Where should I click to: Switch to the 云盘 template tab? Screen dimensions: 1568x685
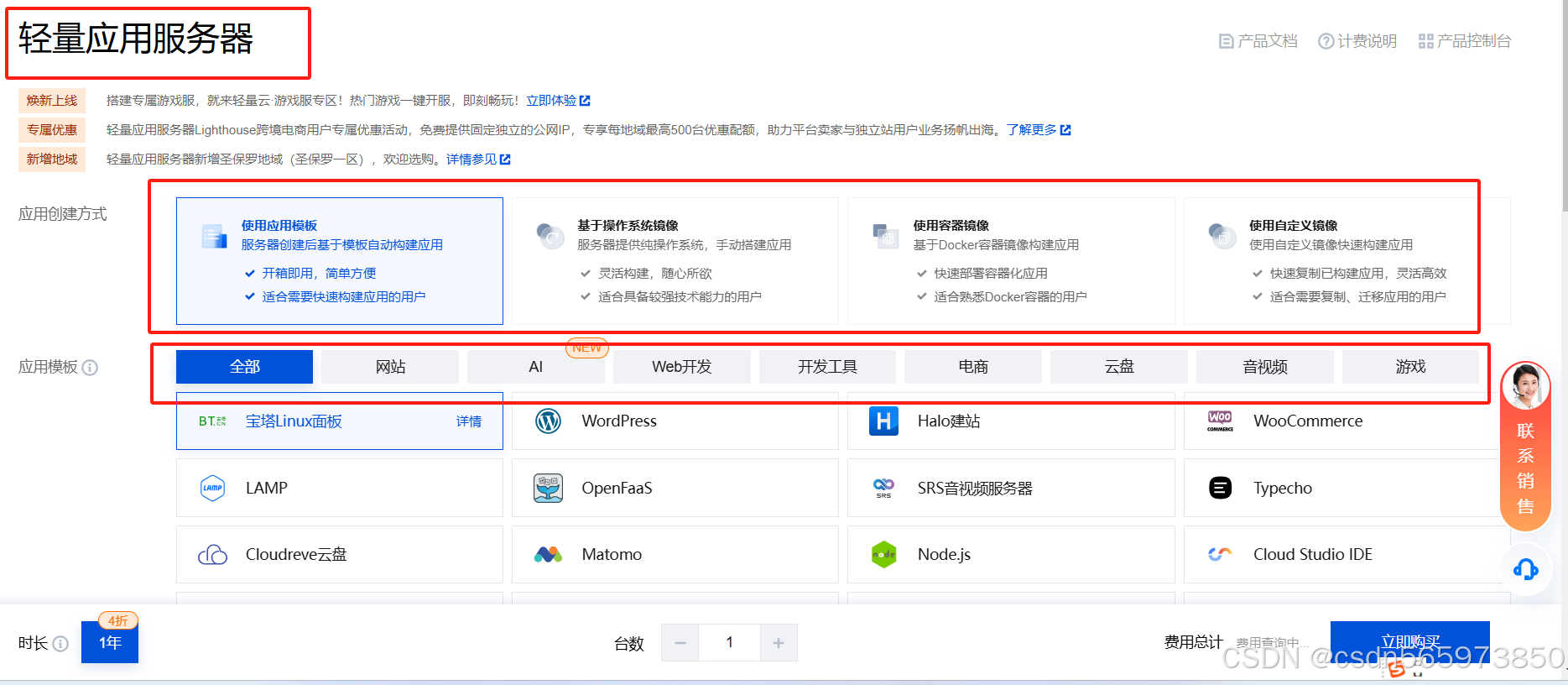[1119, 367]
